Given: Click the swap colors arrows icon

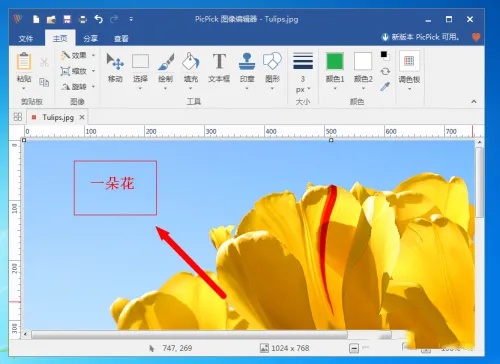Looking at the screenshot, I should click(x=385, y=71).
